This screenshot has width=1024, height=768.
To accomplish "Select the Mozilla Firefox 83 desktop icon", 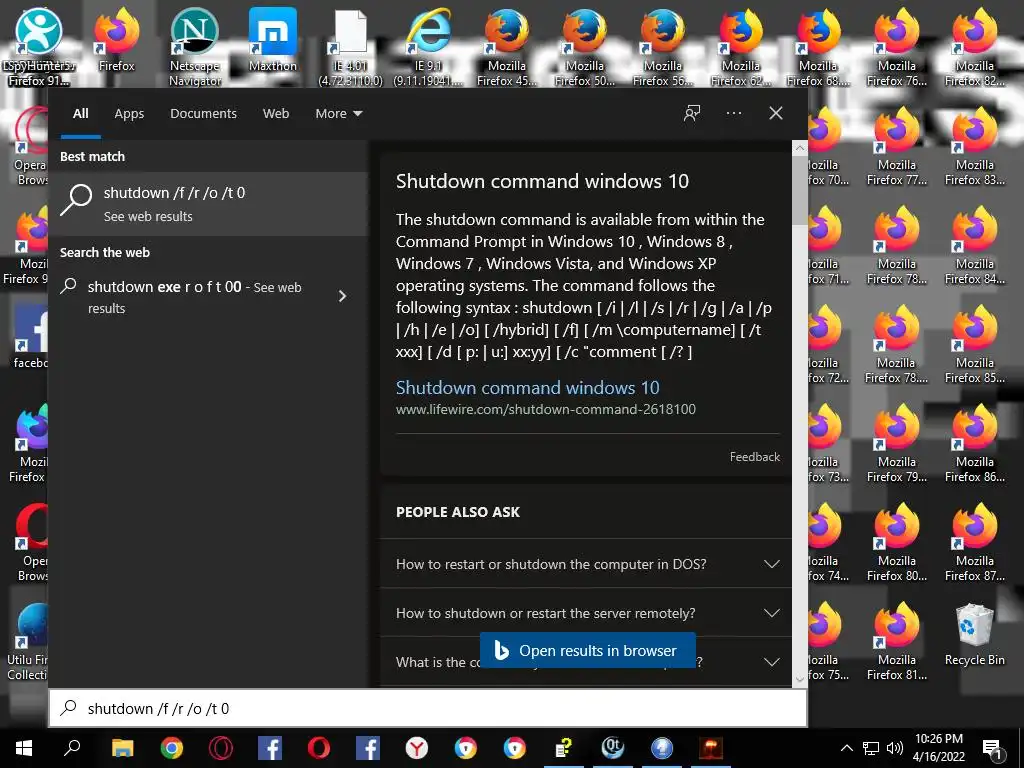I will [974, 148].
